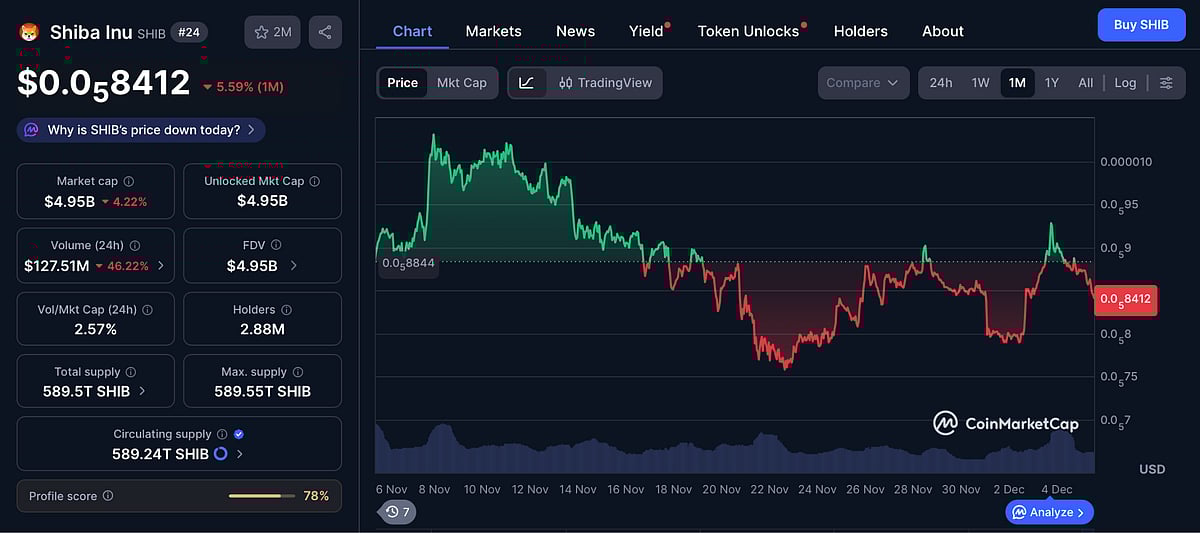Add SHIB to watchlist via star button
Image resolution: width=1200 pixels, height=533 pixels.
pos(272,32)
